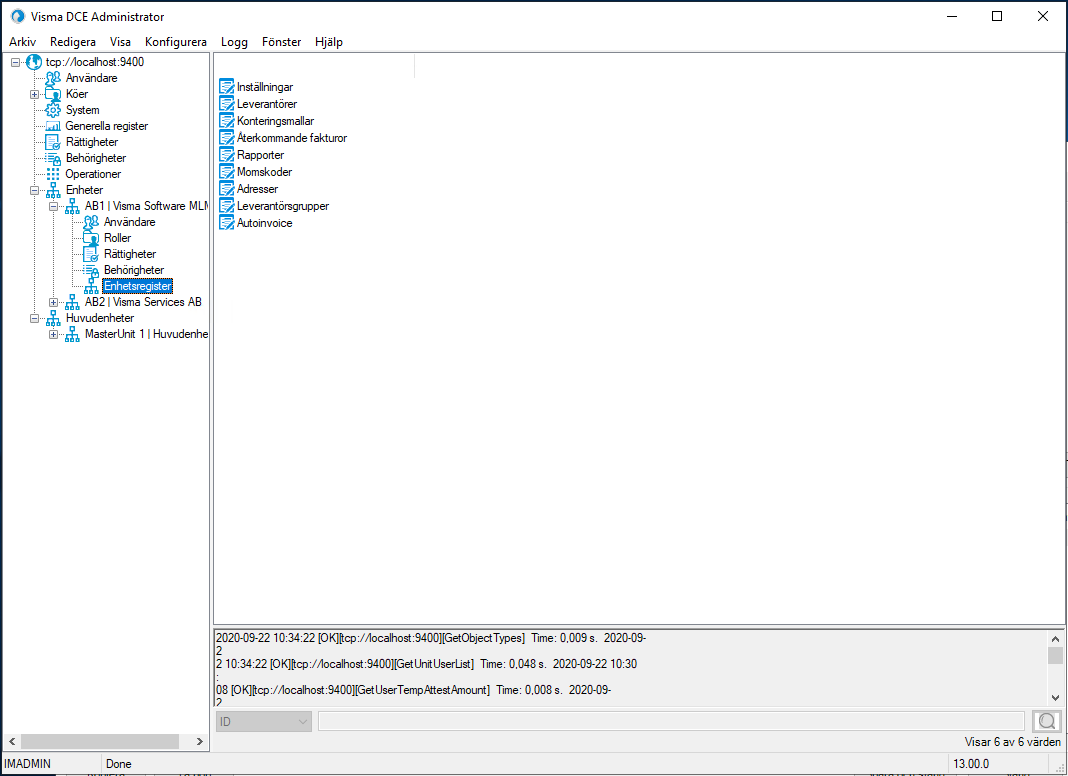Open Inställningar in the Enhetsregister panel
The height and width of the screenshot is (776, 1068).
264,87
